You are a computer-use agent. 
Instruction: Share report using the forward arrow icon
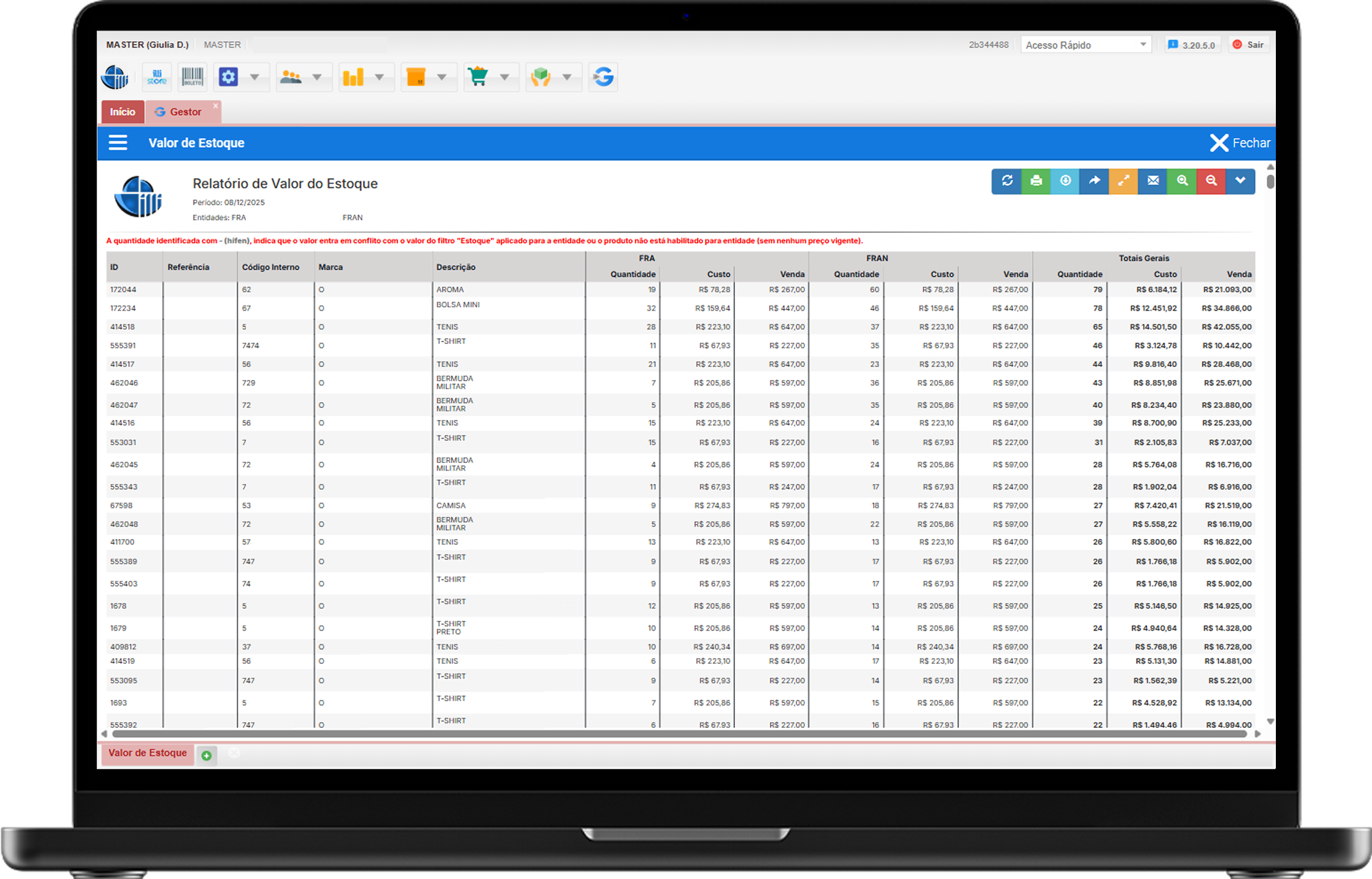[x=1094, y=181]
